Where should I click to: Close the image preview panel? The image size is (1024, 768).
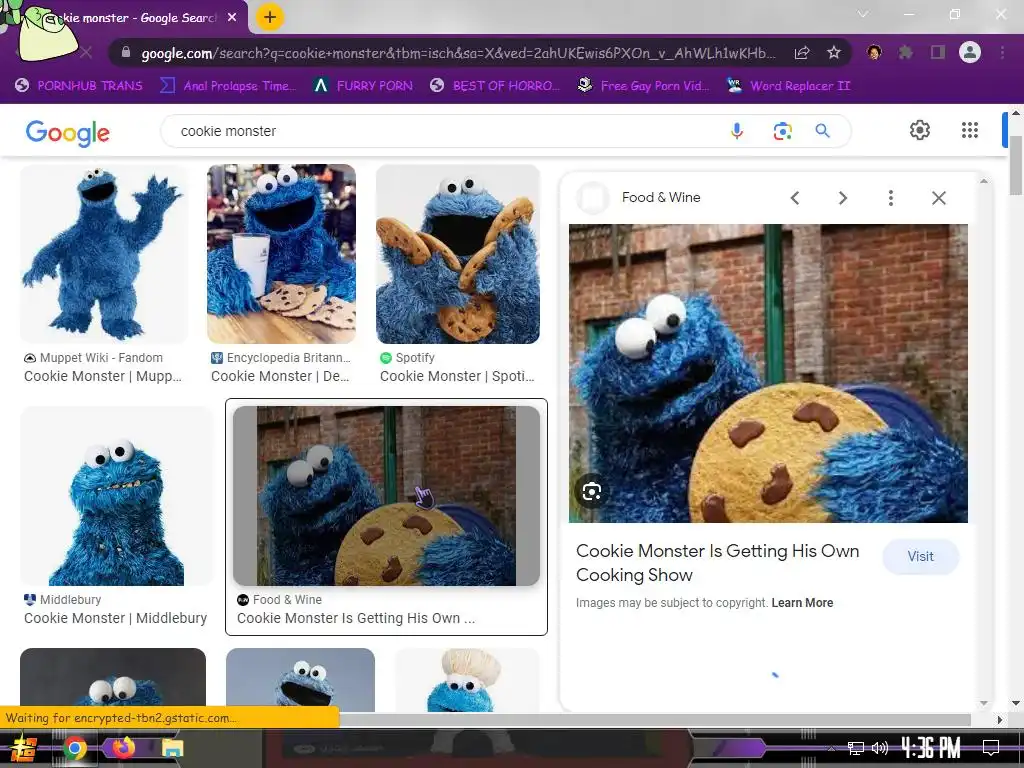[939, 198]
